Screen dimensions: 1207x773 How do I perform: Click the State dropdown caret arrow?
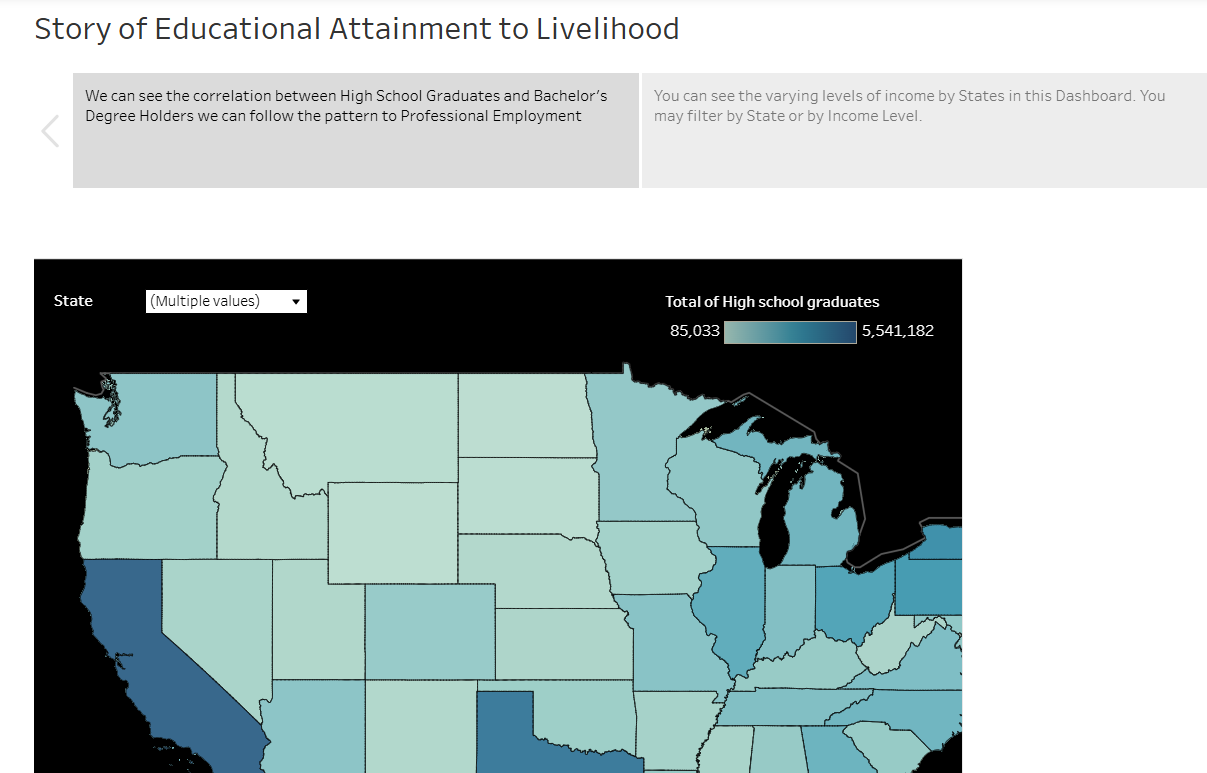point(296,301)
